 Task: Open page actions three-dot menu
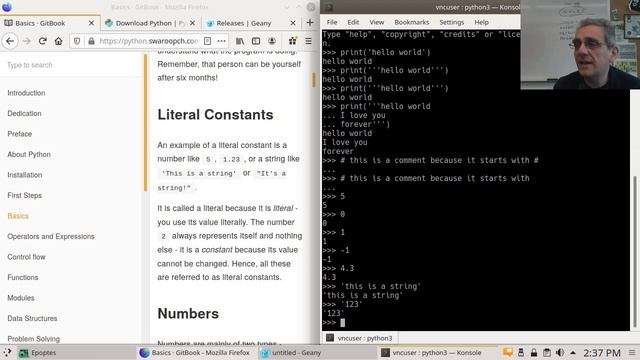point(222,41)
